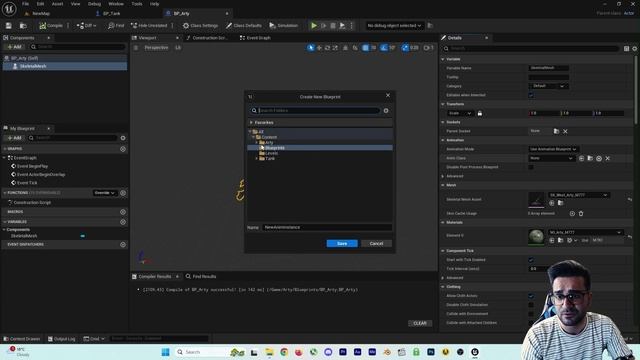Open play options three-dot menu
The width and height of the screenshot is (640, 360).
pos(351,25)
